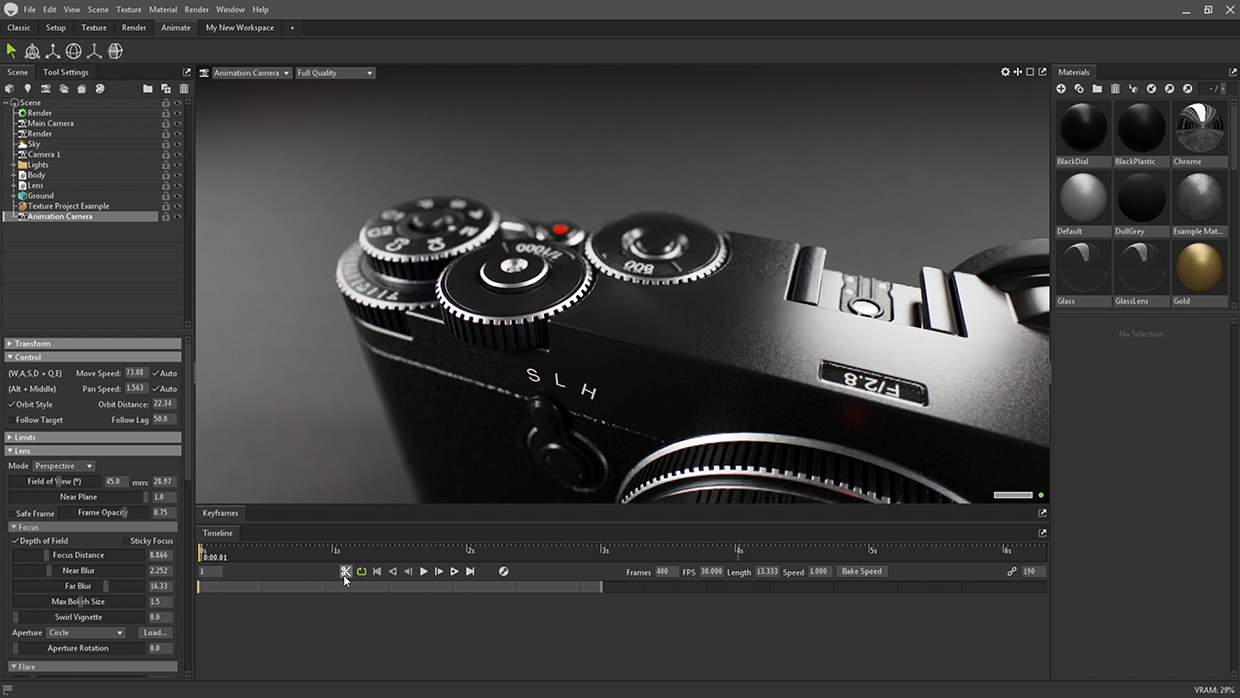Viewport: 1240px width, 698px height.
Task: Add a new light with the bulb icon
Action: coord(27,89)
